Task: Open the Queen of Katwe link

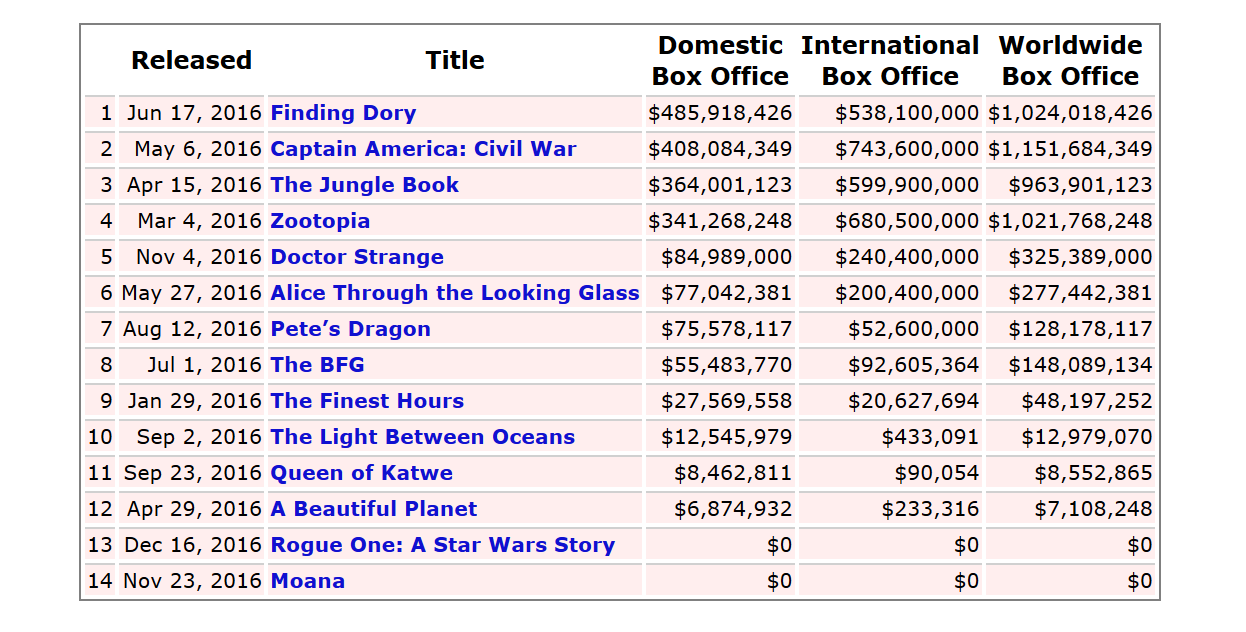Action: [x=361, y=473]
